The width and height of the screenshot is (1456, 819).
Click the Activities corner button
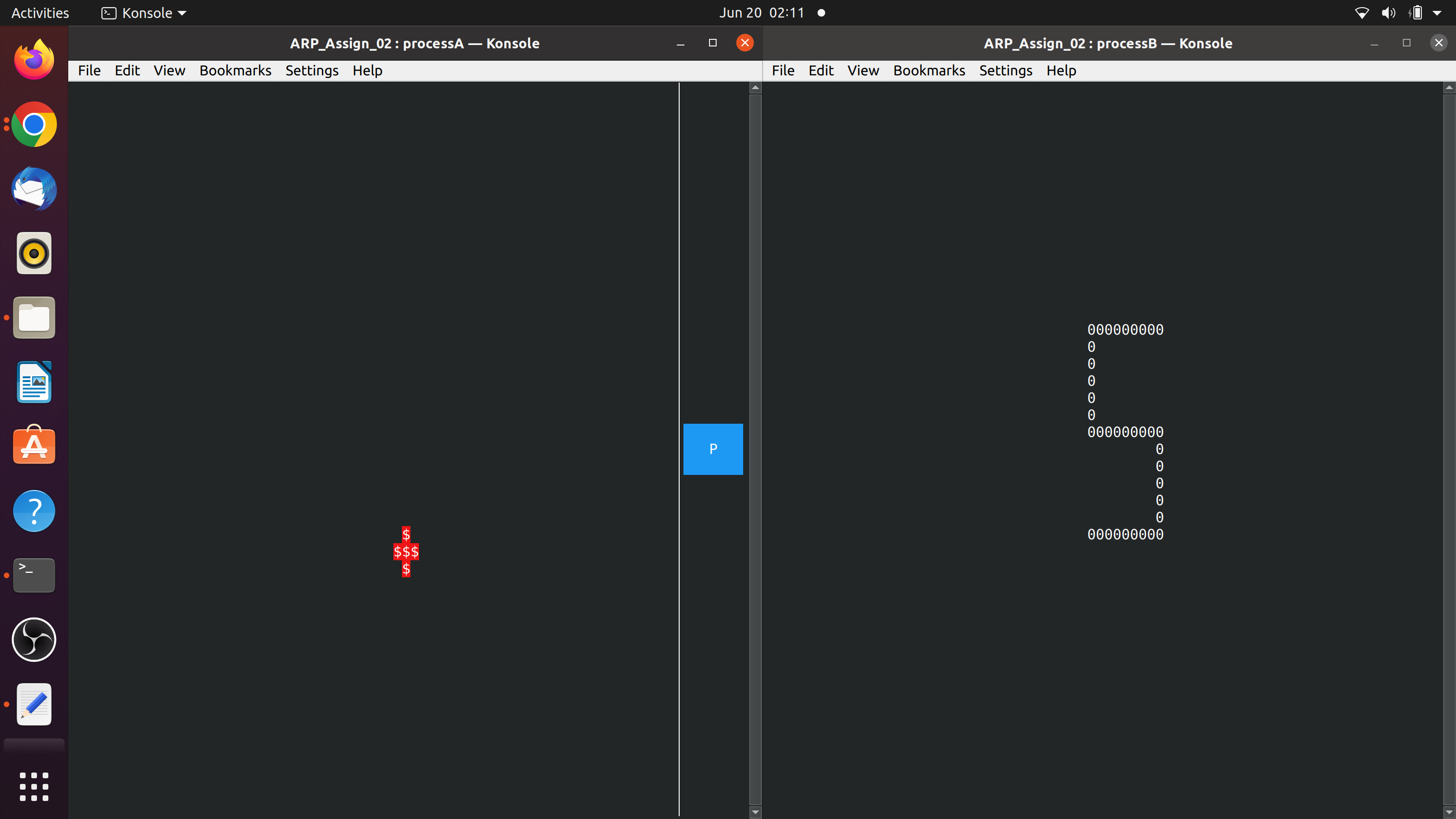click(39, 12)
